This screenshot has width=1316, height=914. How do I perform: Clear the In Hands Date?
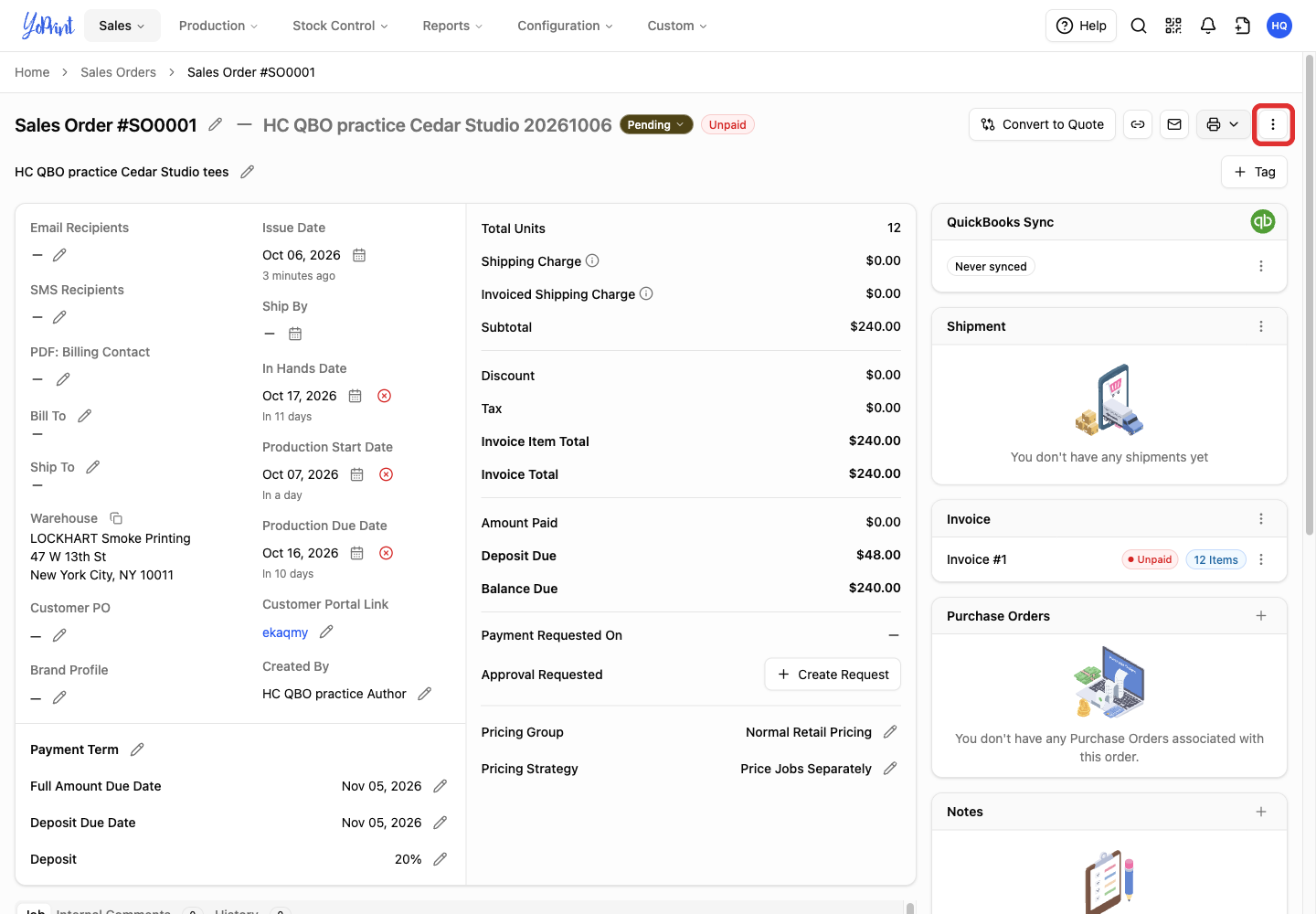click(x=385, y=396)
